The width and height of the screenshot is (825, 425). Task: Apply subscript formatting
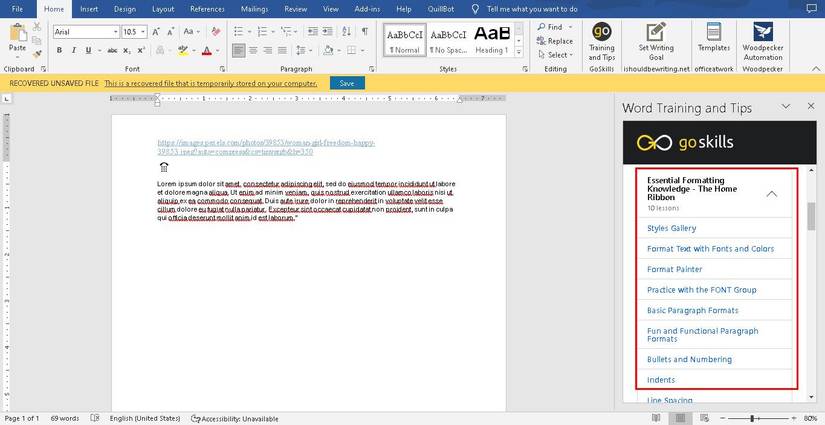point(127,50)
